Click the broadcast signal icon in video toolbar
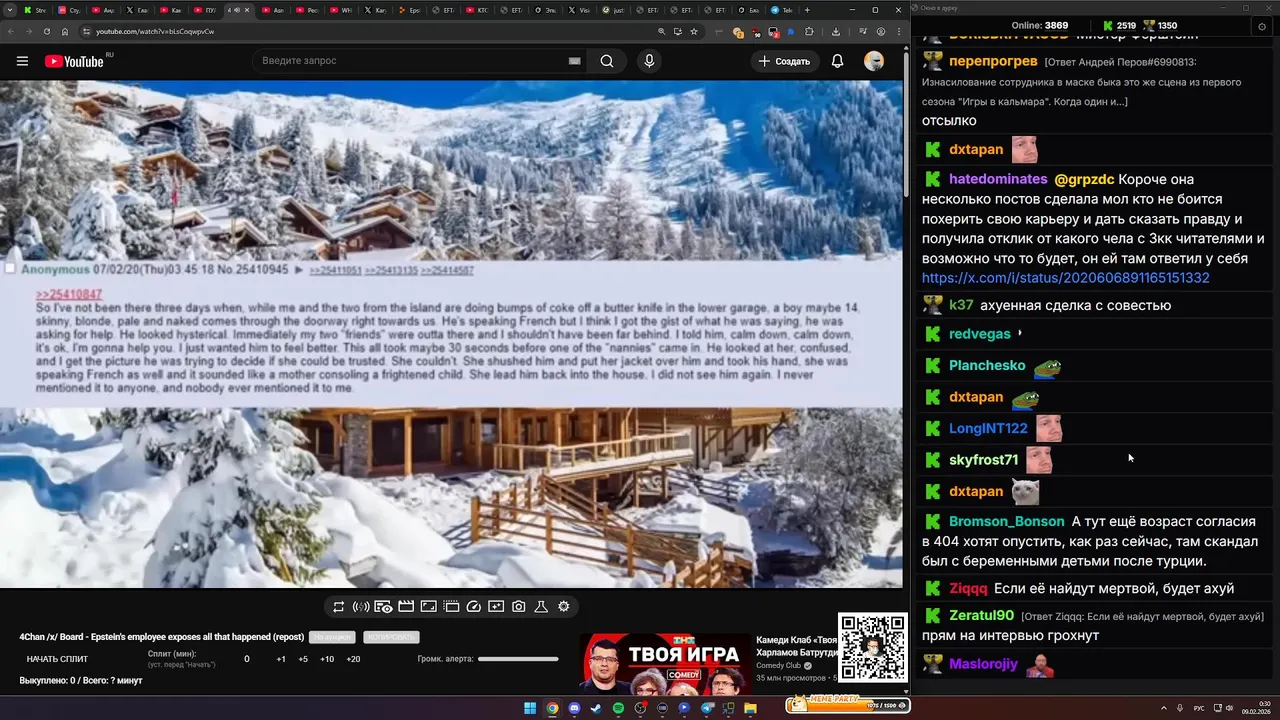1280x720 pixels. coord(361,606)
